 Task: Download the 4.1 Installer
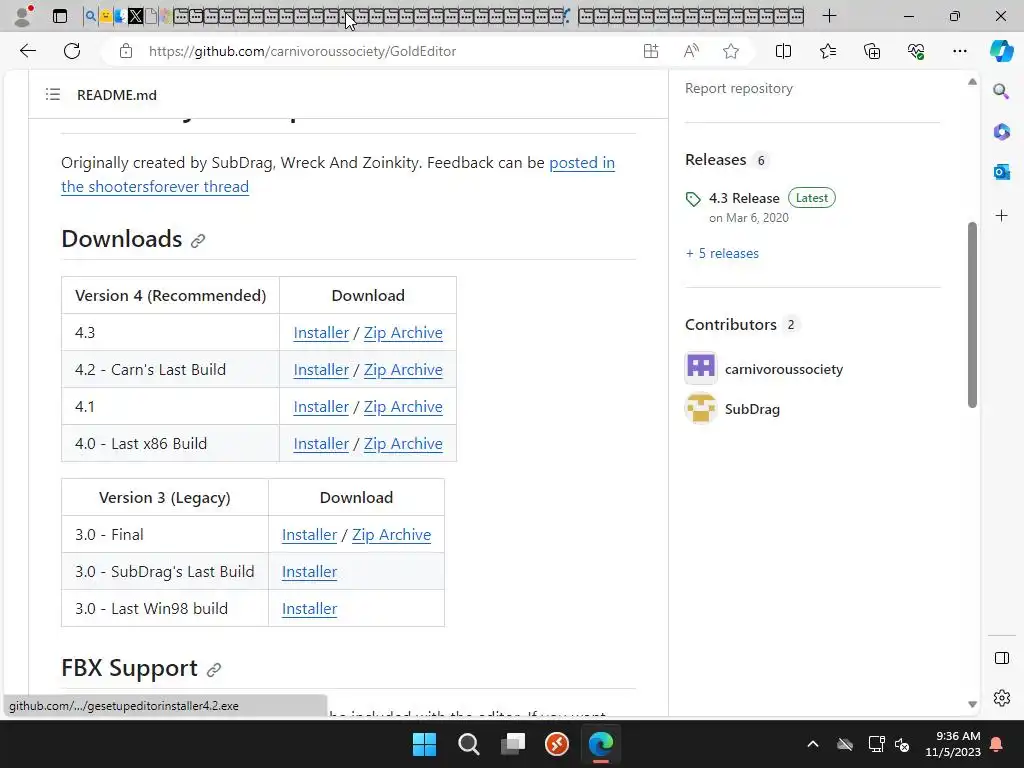tap(321, 406)
